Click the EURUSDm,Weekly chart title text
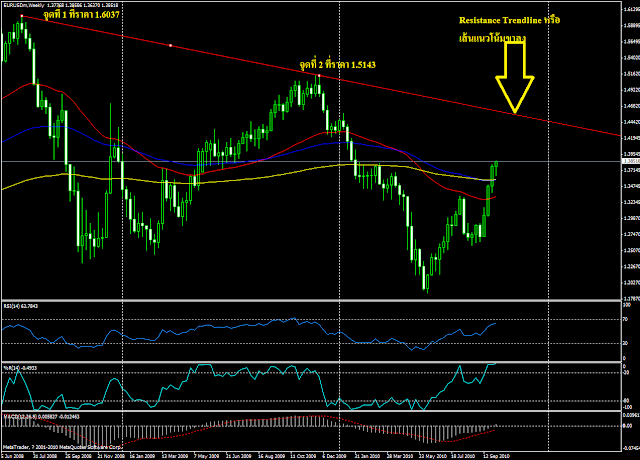 (x=22, y=5)
